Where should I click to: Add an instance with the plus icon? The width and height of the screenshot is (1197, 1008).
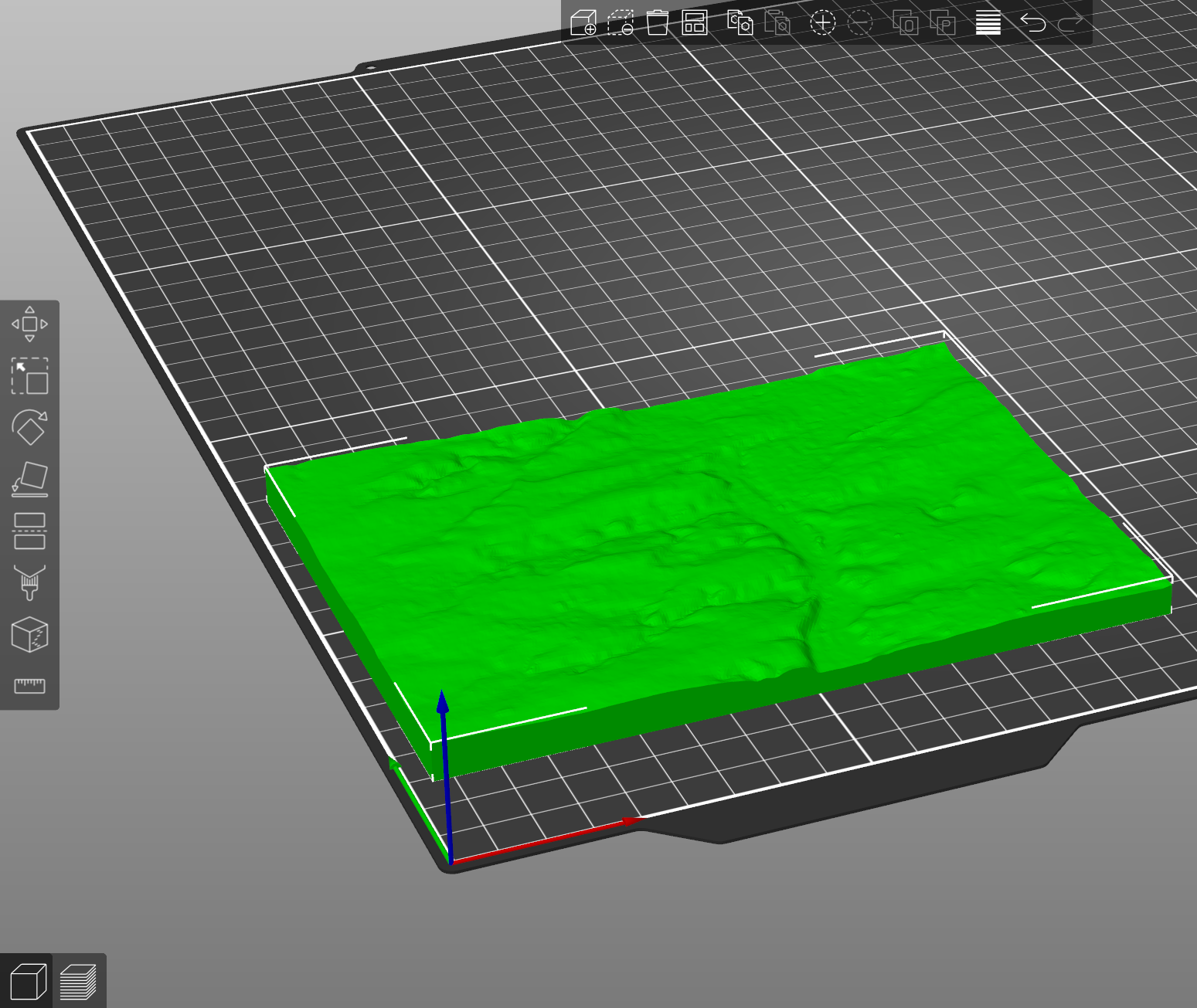tap(823, 23)
